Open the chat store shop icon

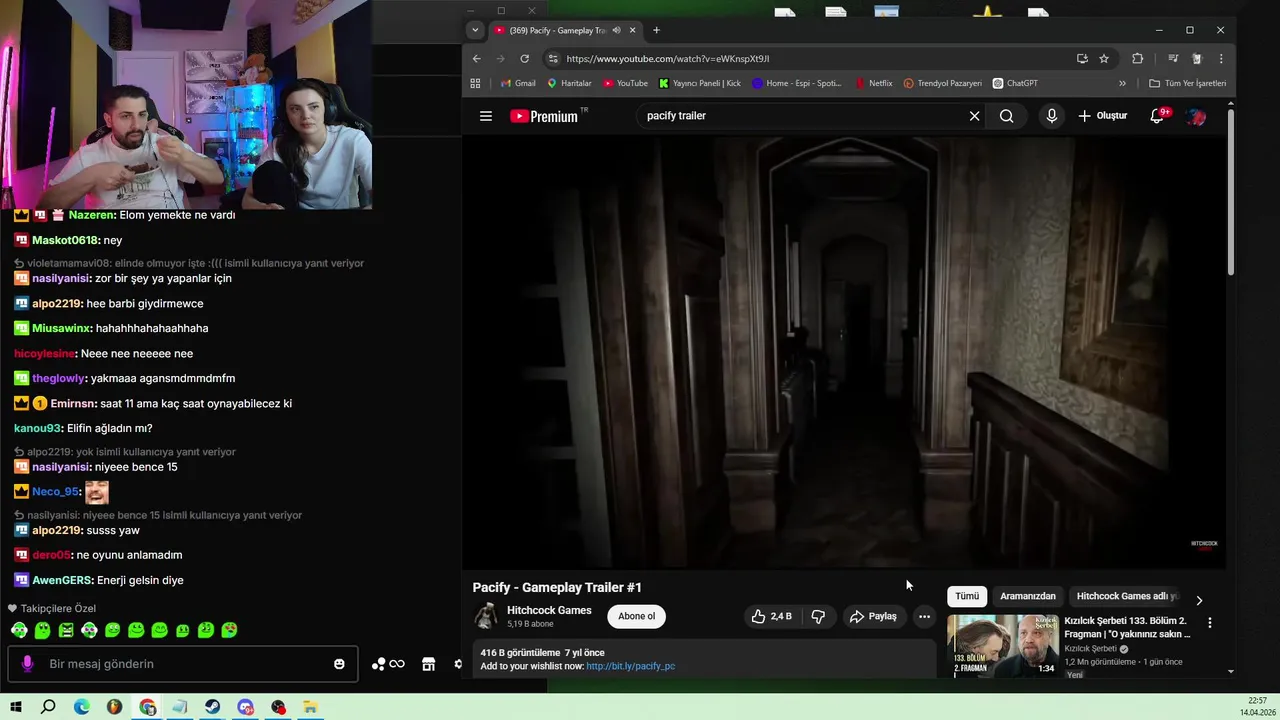click(428, 664)
